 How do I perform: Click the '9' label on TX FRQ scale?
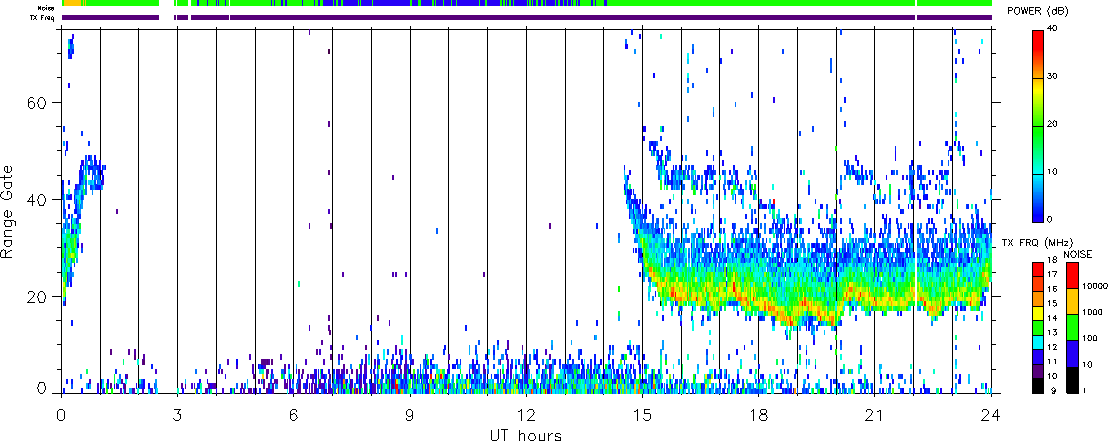[x=1054, y=390]
